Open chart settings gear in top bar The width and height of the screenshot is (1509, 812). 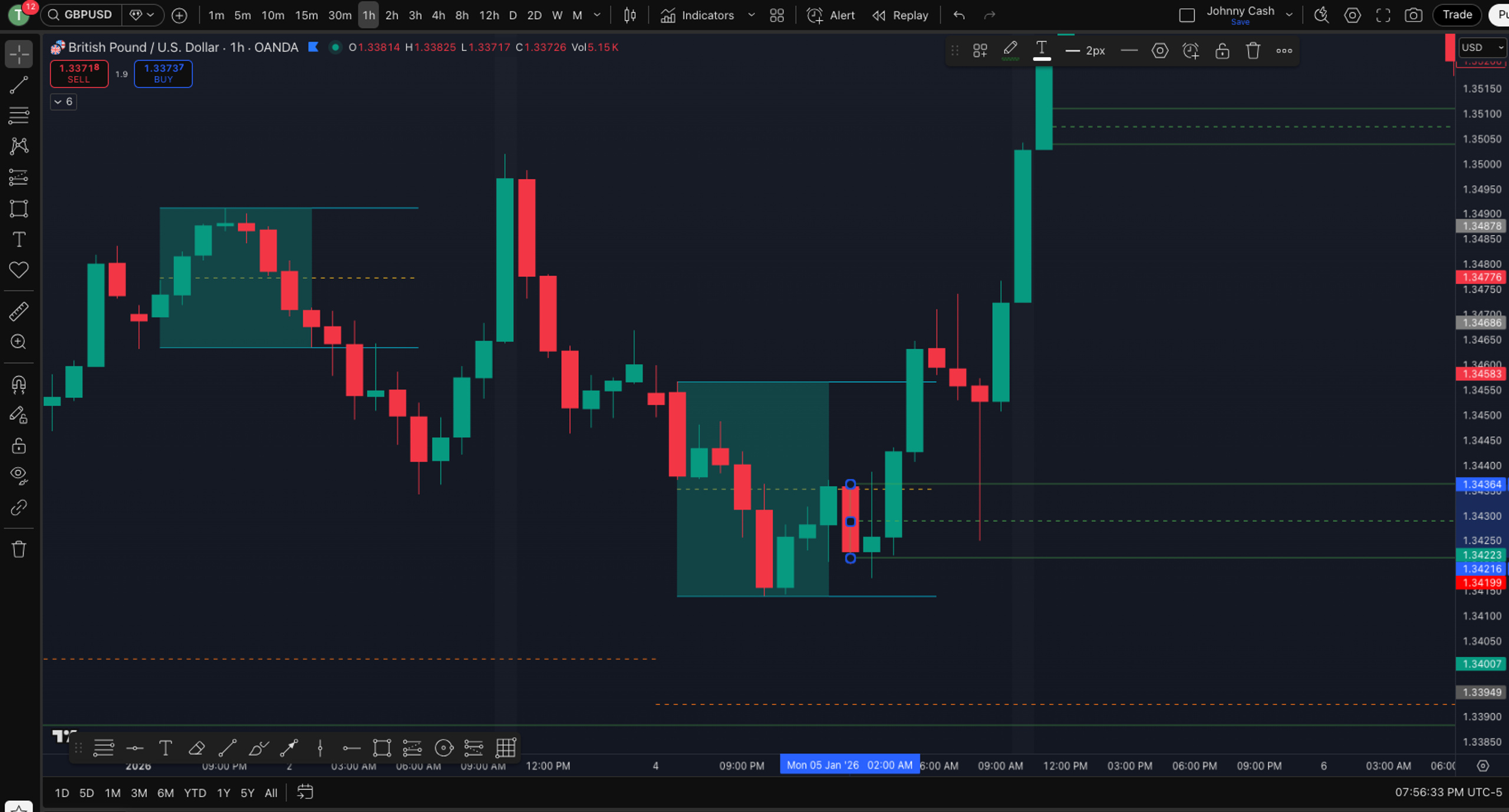[1352, 15]
